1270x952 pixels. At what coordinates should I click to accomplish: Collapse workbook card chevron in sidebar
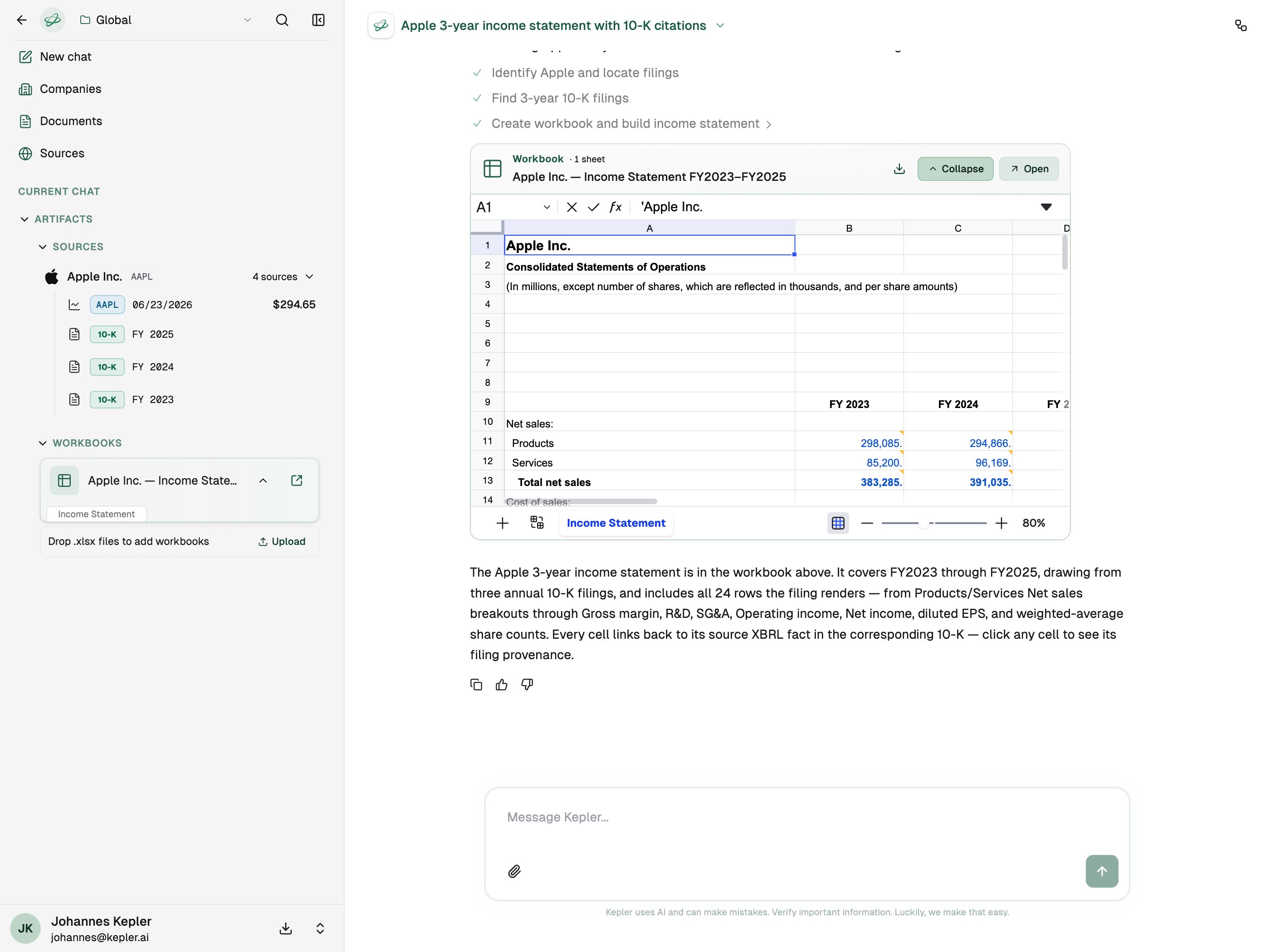pos(263,481)
